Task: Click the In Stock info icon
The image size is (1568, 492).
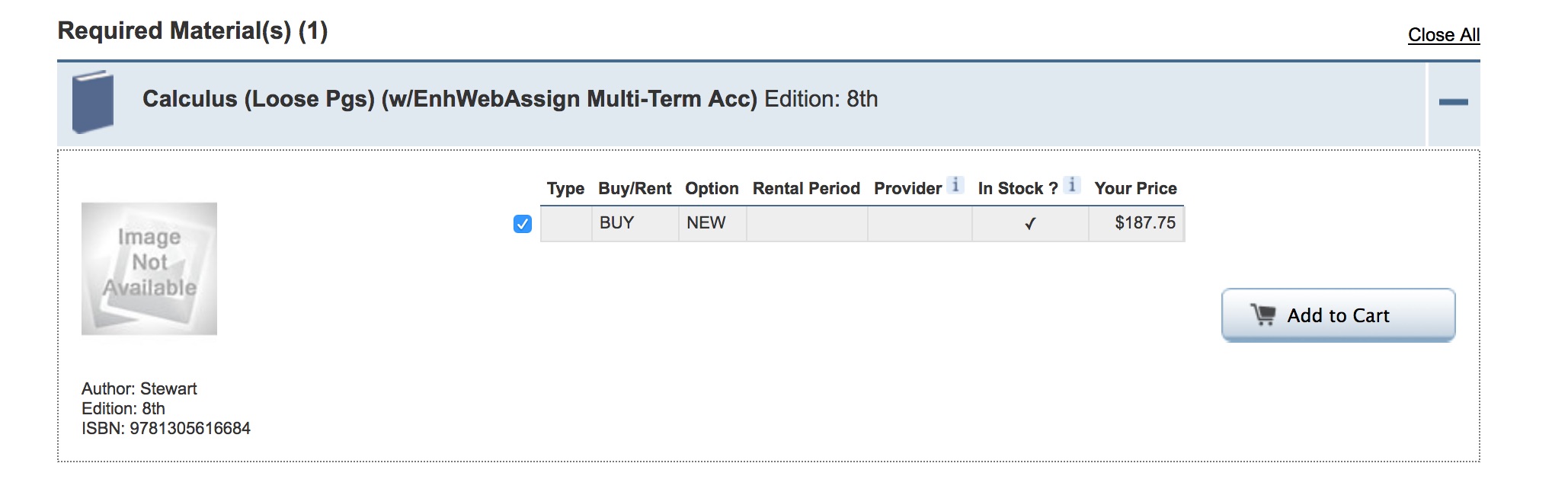Action: 1072,185
